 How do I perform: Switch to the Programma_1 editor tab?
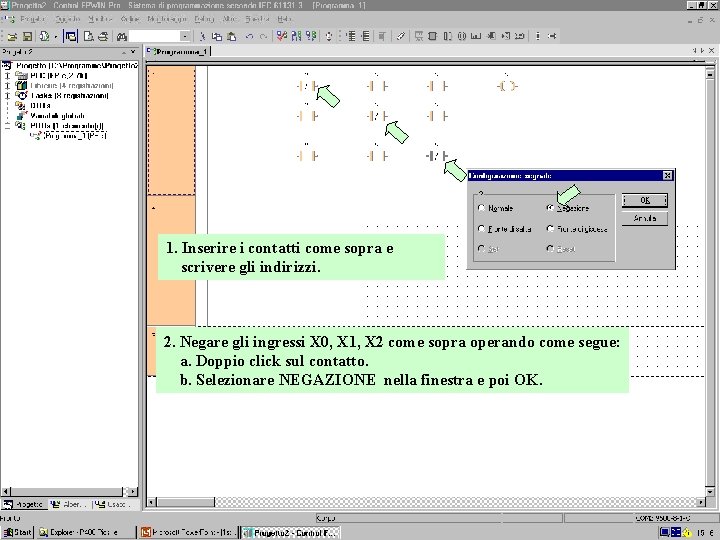coord(178,51)
